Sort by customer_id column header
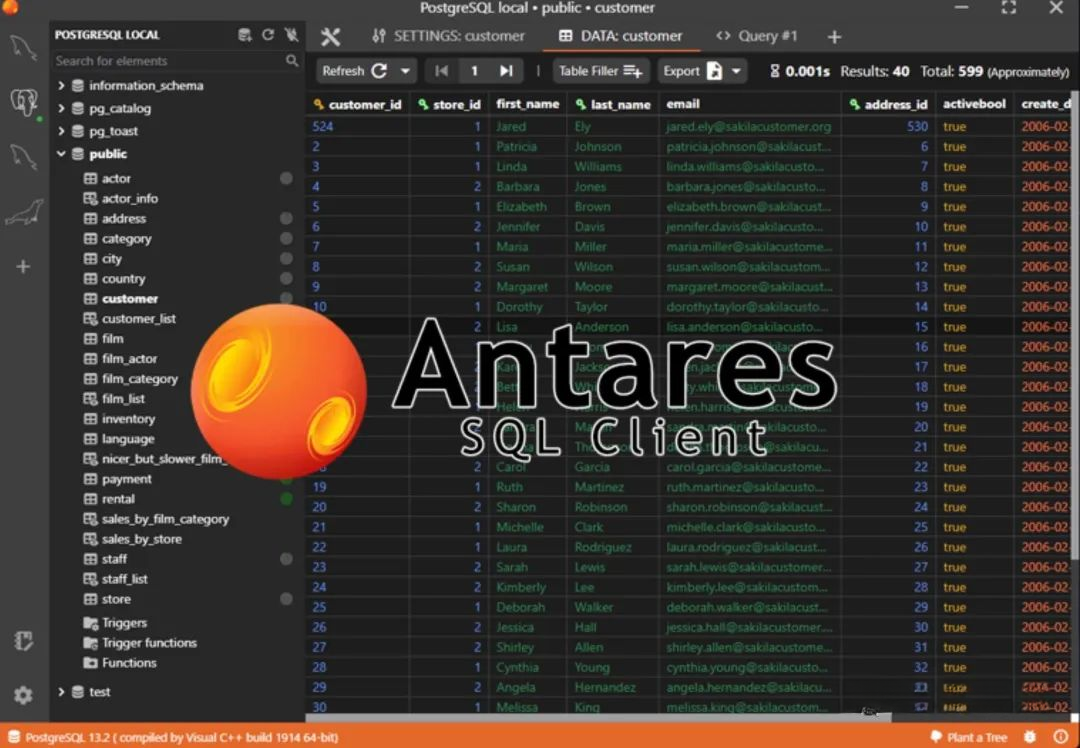The image size is (1080, 748). (357, 104)
